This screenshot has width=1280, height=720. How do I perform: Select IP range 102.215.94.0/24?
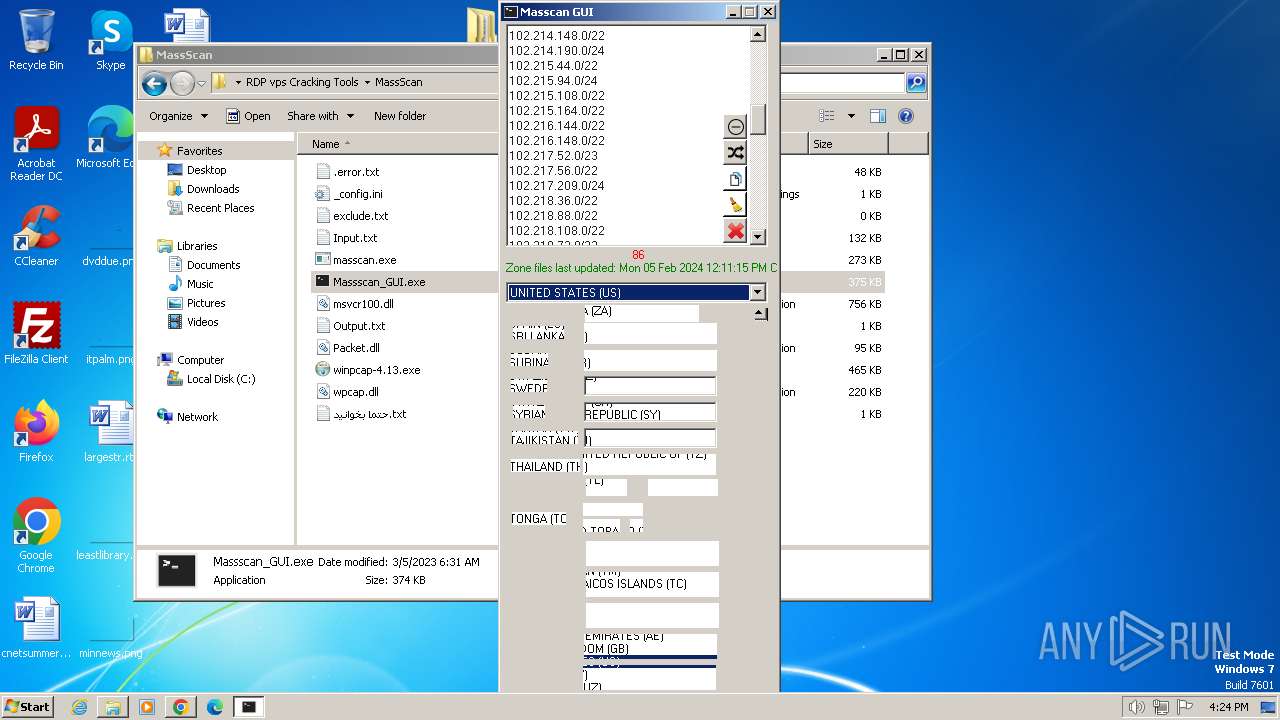553,80
